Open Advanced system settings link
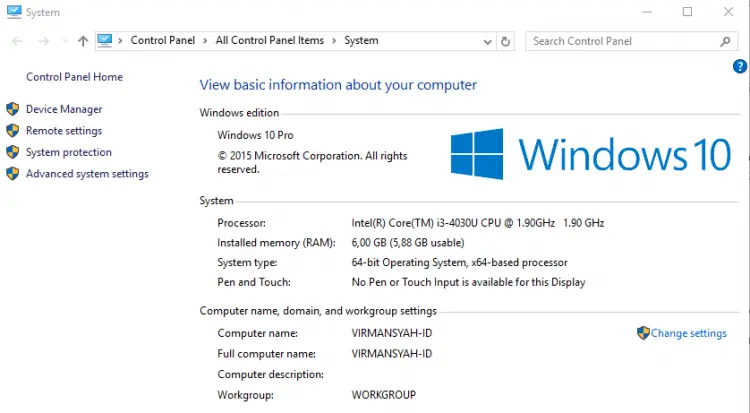Viewport: 750px width, 413px height. tap(87, 174)
